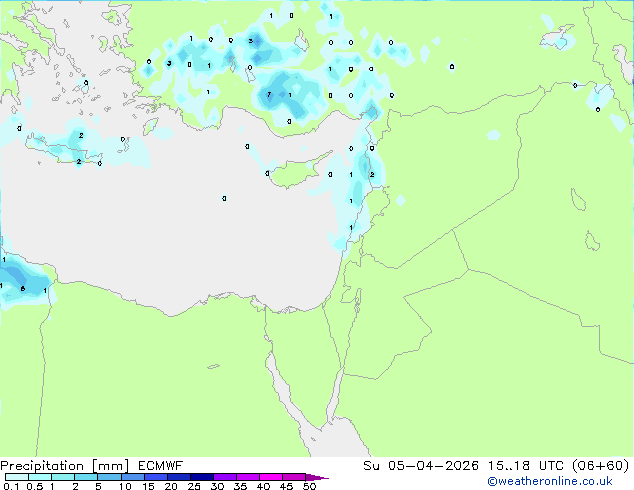
Task: Click the 25 to 30 mm legend swatch
Action: click(201, 477)
